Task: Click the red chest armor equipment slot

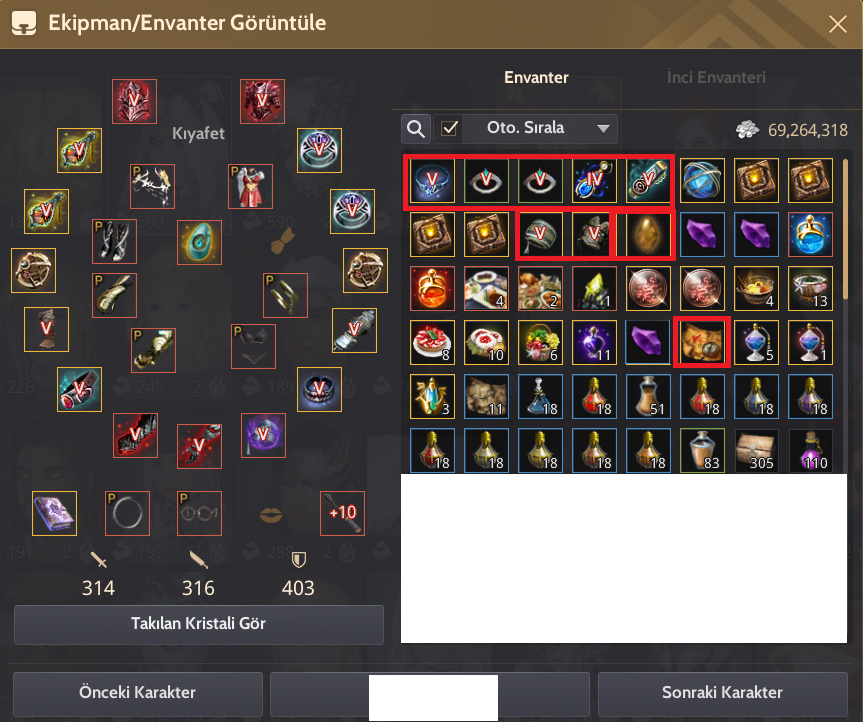Action: pyautogui.click(x=263, y=101)
